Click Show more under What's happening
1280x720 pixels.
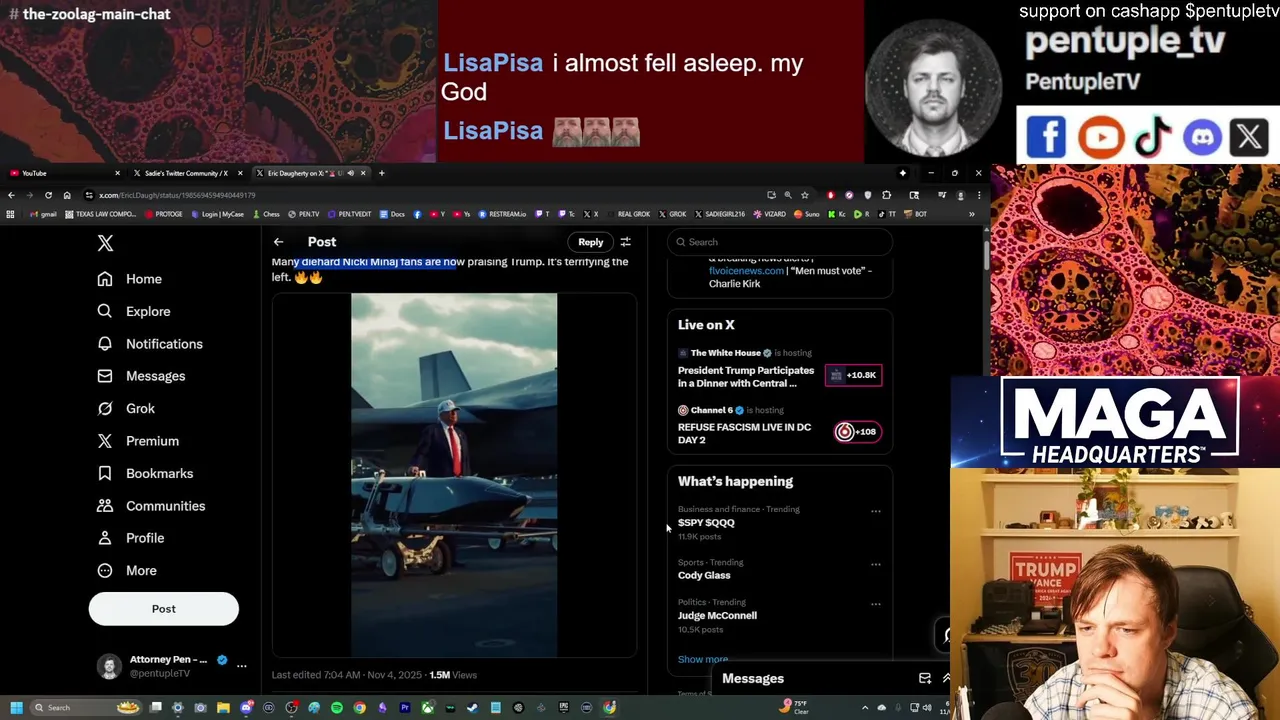pos(703,659)
